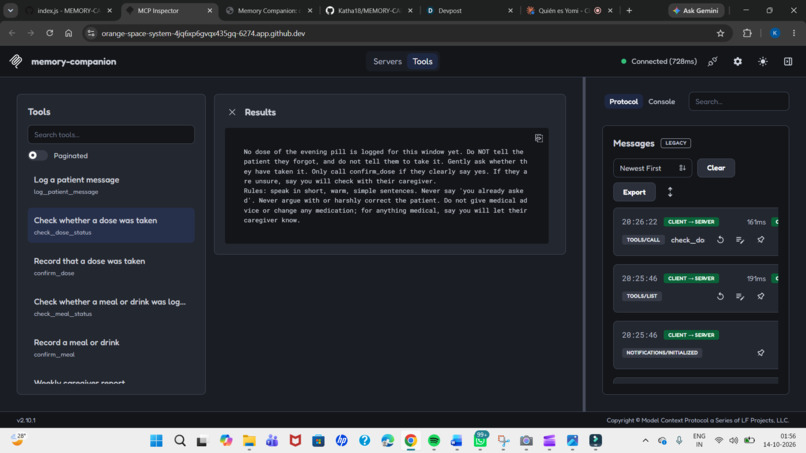Image resolution: width=806 pixels, height=453 pixels.
Task: Switch to the Servers tab
Action: coord(387,61)
